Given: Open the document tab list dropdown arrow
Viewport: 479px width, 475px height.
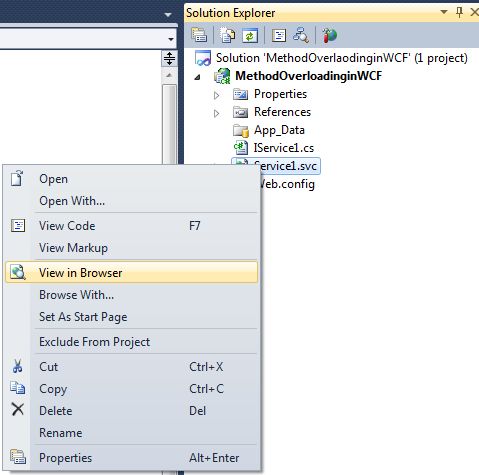Looking at the screenshot, I should pyautogui.click(x=168, y=15).
